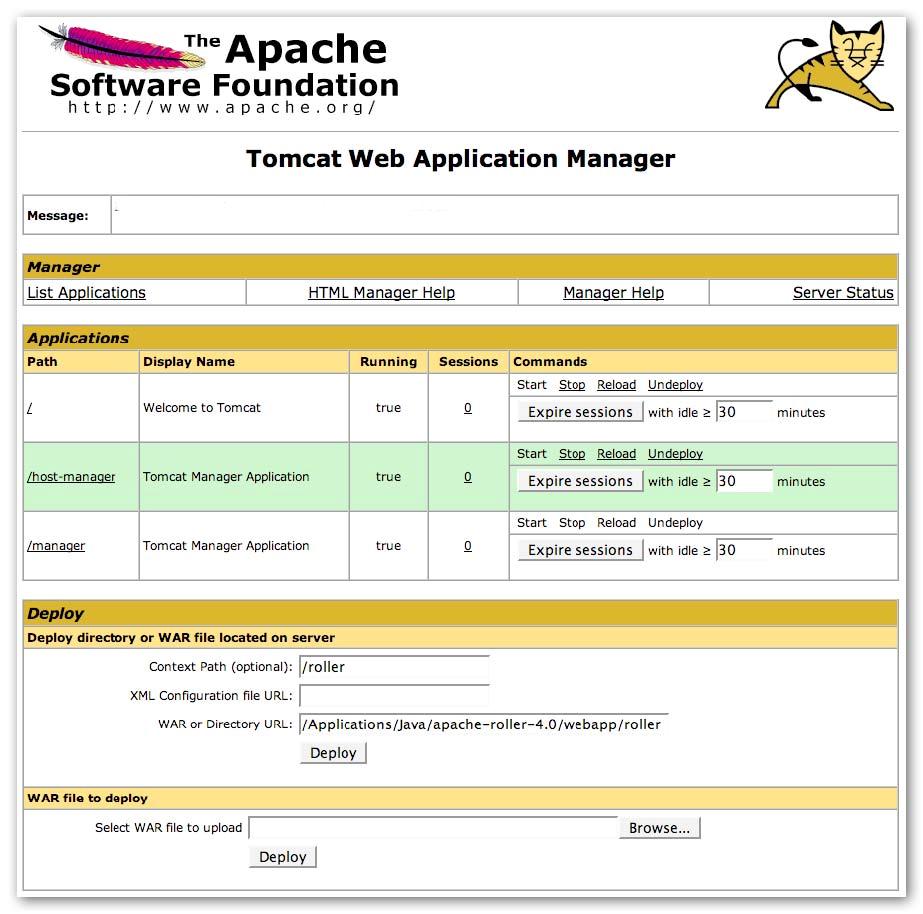Stop the /host-manager application
Image resolution: width=923 pixels, height=914 pixels.
(x=572, y=454)
